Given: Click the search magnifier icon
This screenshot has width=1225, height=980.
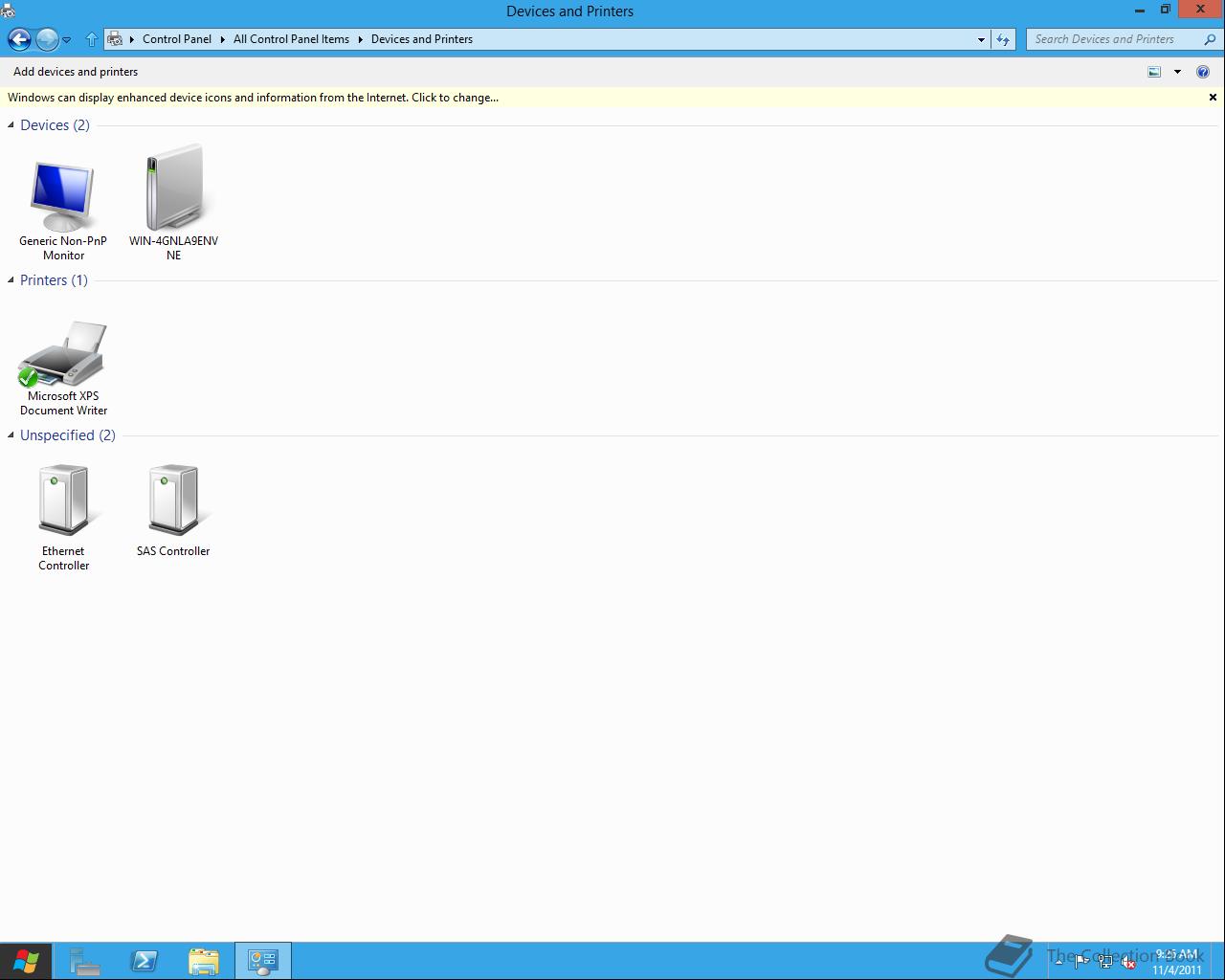Looking at the screenshot, I should 1210,39.
